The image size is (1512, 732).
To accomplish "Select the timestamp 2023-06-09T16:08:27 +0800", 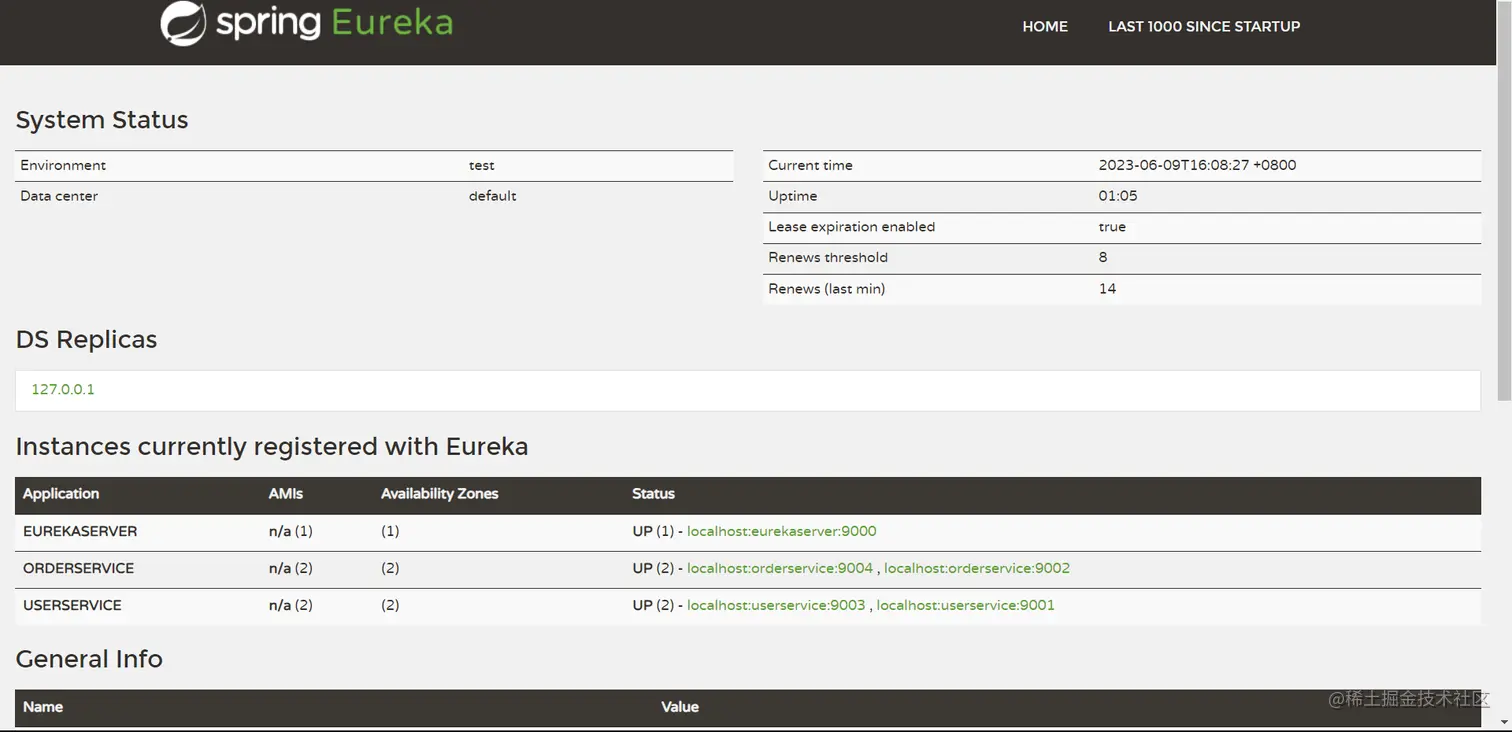I will pyautogui.click(x=1198, y=165).
